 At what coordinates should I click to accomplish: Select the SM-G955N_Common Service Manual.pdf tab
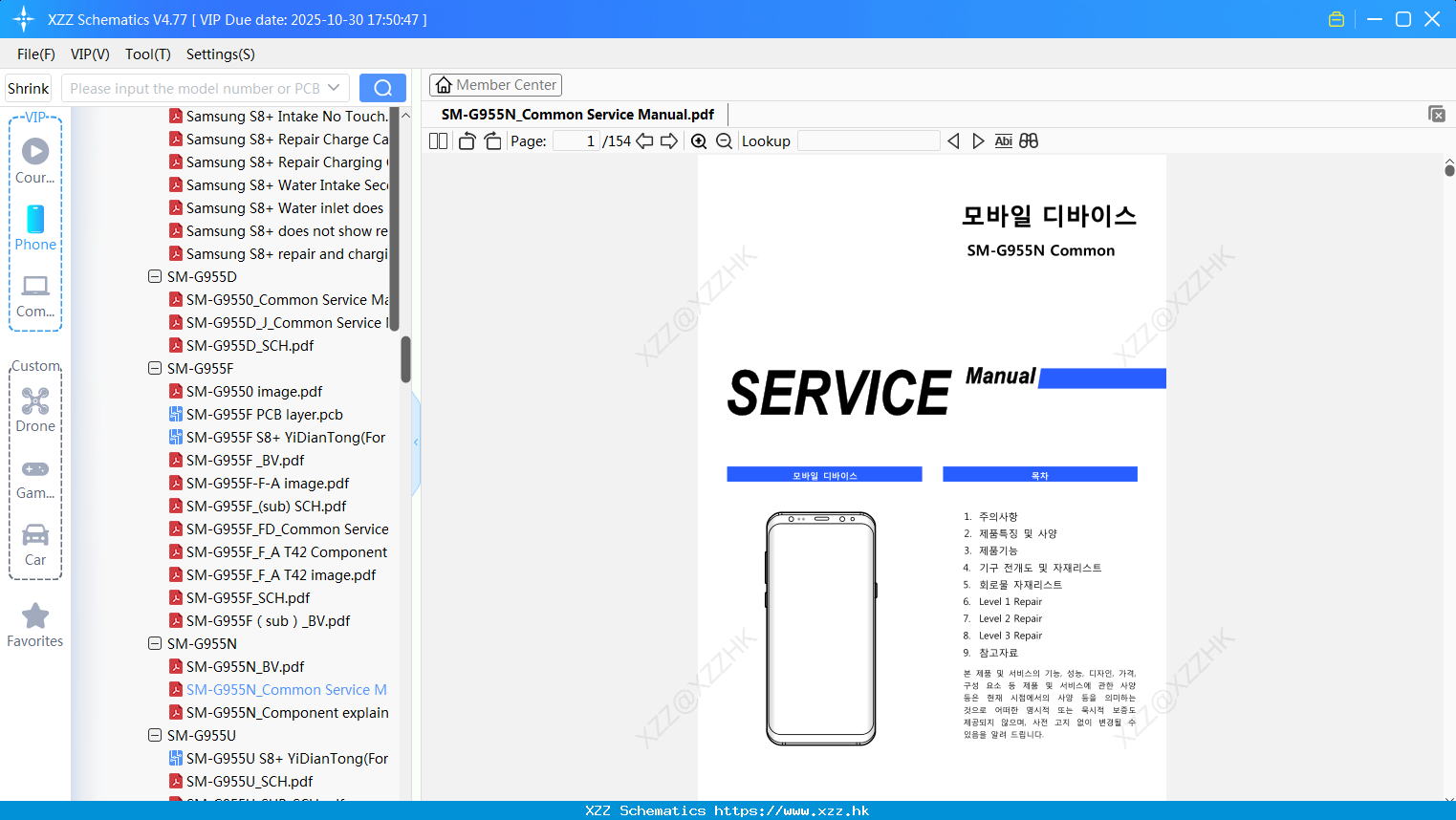577,115
